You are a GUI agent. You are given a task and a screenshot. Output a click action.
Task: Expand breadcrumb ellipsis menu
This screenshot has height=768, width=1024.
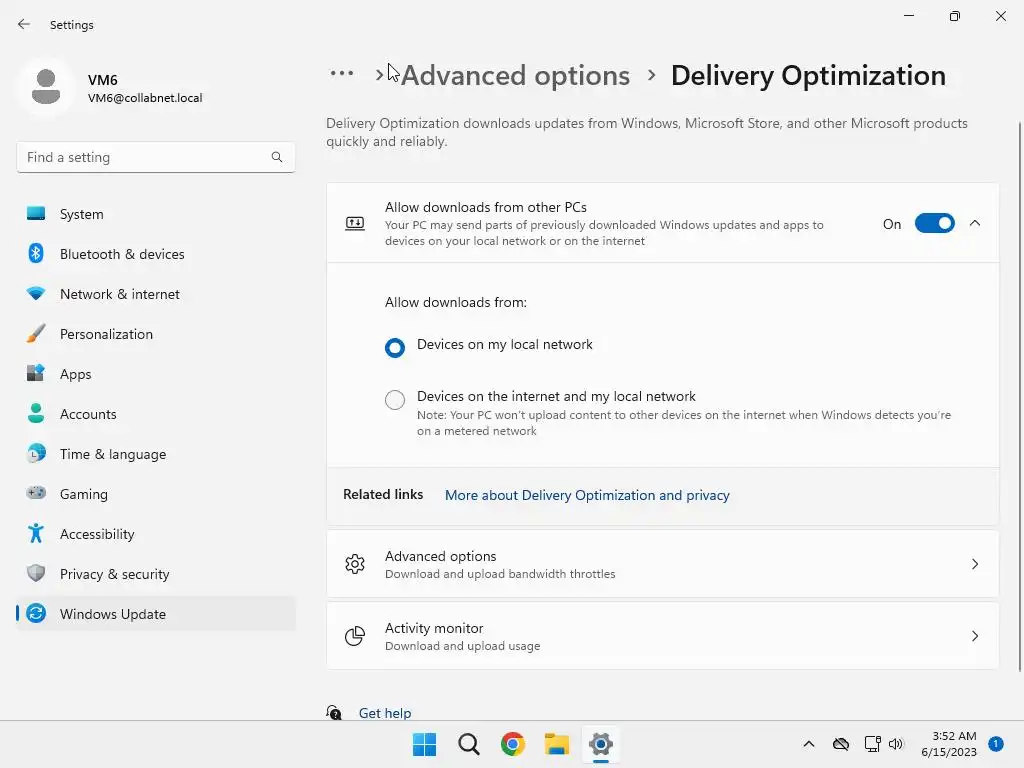tap(342, 73)
